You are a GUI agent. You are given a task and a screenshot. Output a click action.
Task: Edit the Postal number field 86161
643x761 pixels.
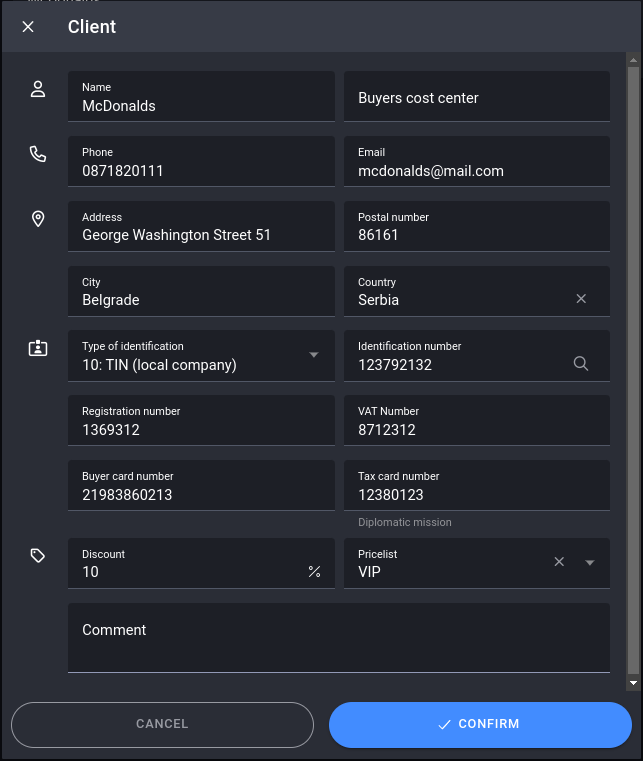pyautogui.click(x=477, y=226)
